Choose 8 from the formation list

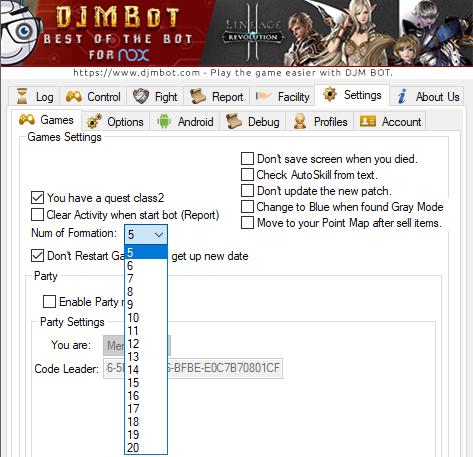tap(146, 292)
